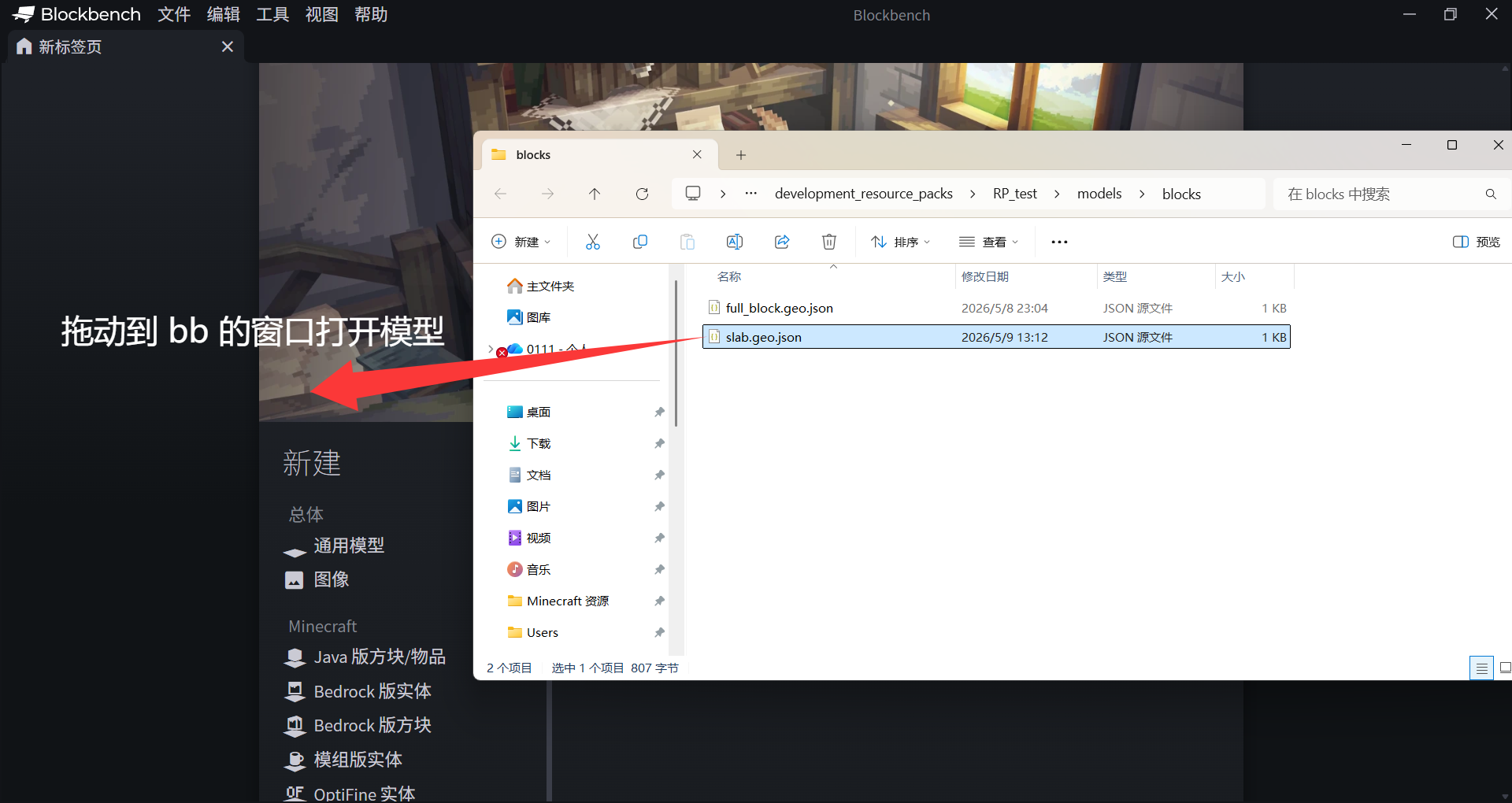1512x803 pixels.
Task: Expand the chevron after the monitor icon
Action: point(723,194)
